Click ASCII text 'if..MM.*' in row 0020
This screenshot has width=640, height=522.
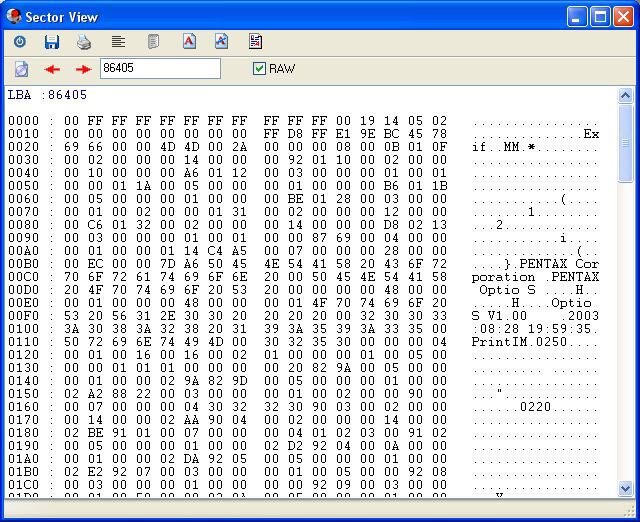coord(503,147)
